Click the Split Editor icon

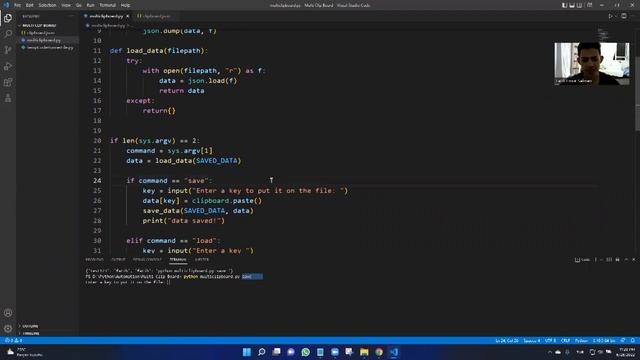624,16
